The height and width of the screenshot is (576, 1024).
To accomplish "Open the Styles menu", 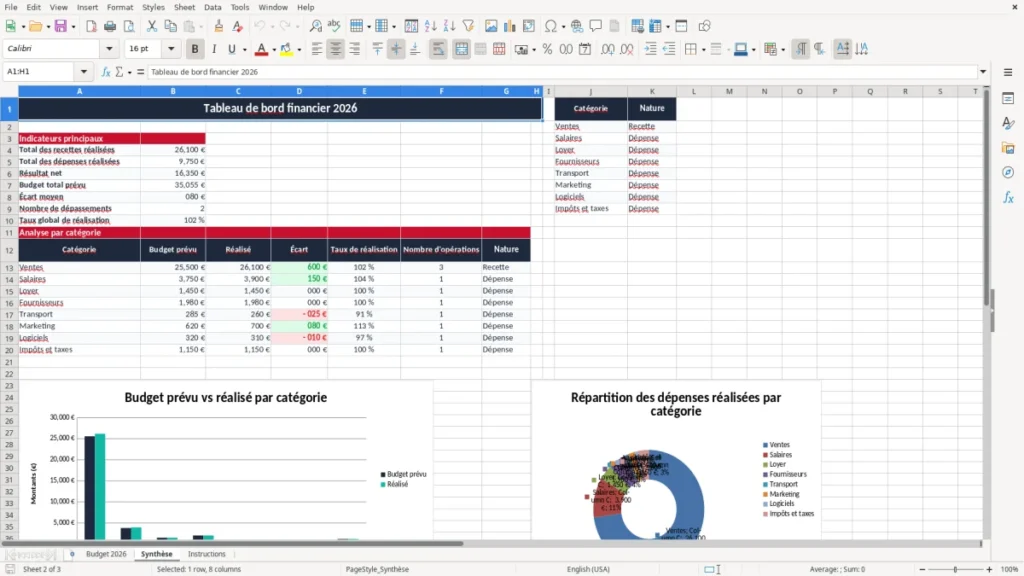I will click(153, 7).
